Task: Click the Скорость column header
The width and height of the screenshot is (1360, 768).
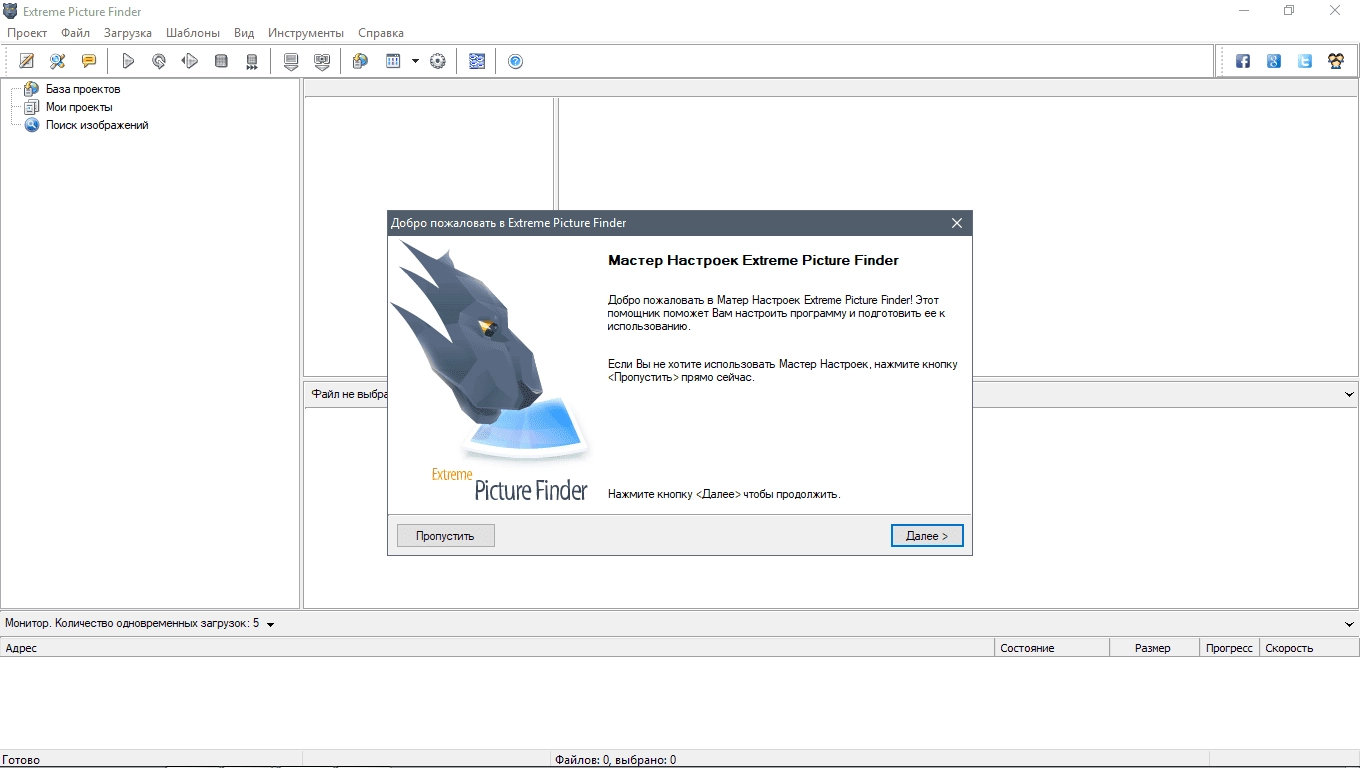Action: click(x=1309, y=648)
